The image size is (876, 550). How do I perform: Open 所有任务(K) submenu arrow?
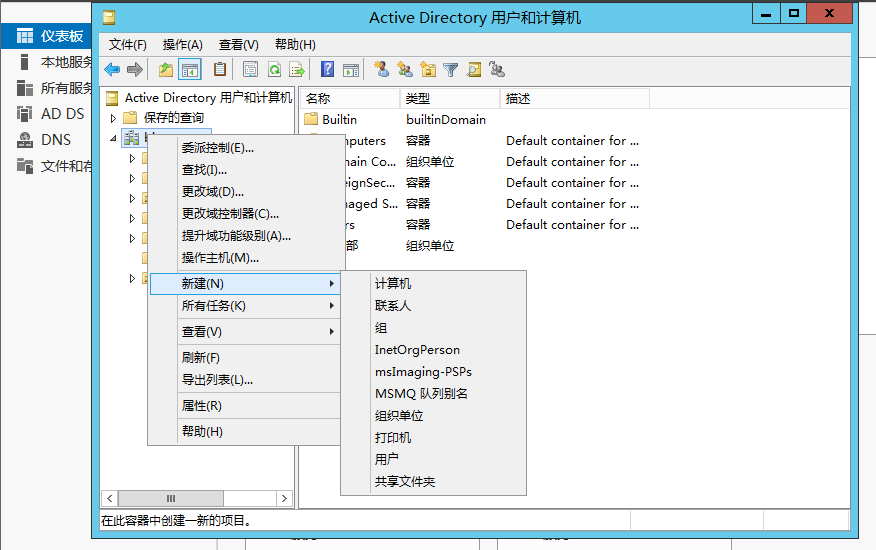click(x=332, y=306)
